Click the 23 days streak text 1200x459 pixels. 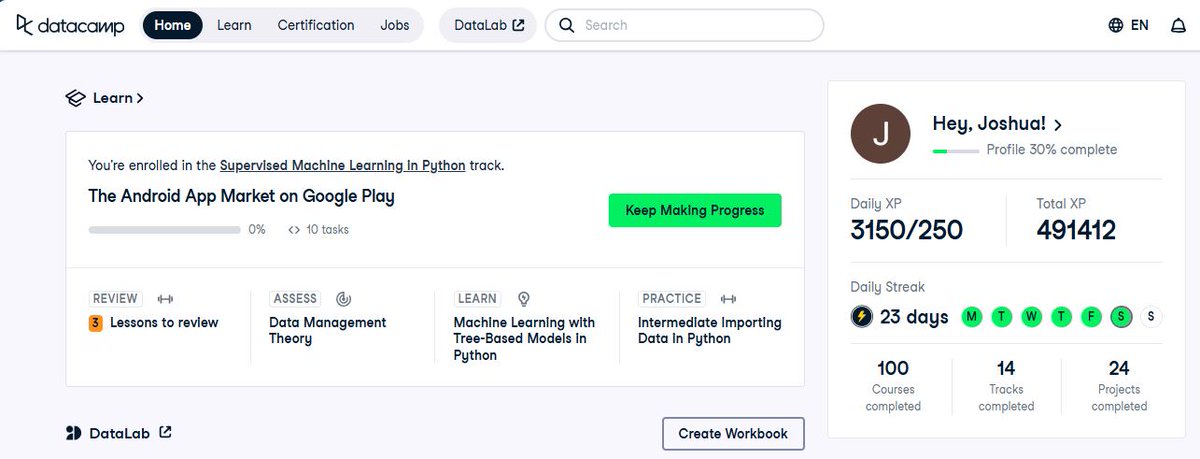click(x=914, y=317)
